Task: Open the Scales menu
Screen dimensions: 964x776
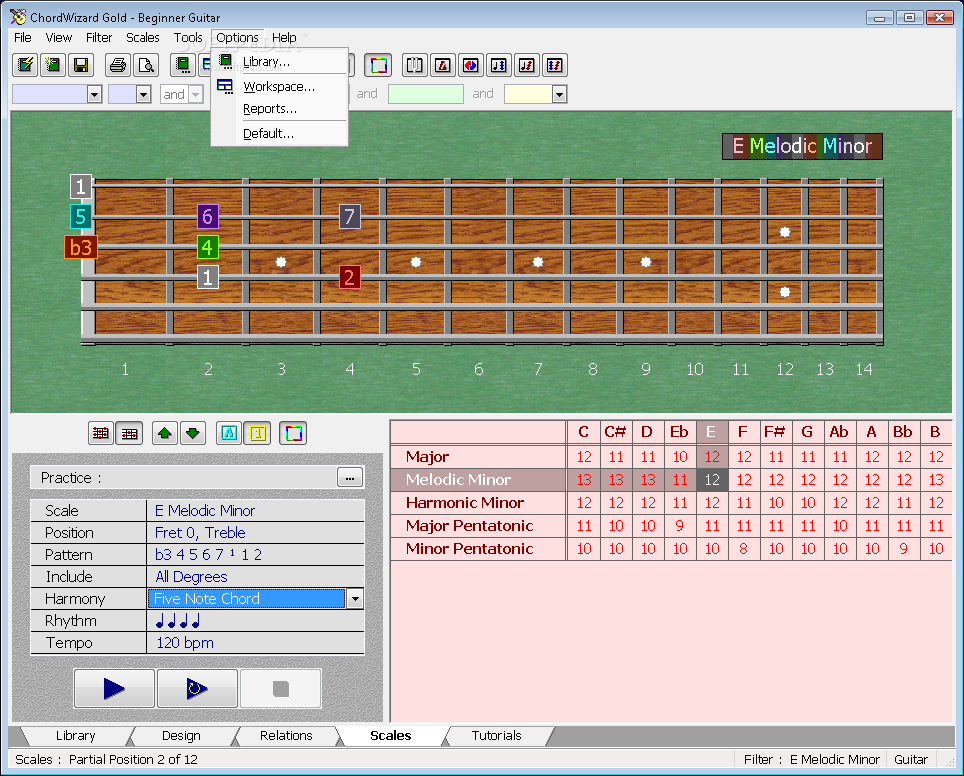Action: click(143, 38)
